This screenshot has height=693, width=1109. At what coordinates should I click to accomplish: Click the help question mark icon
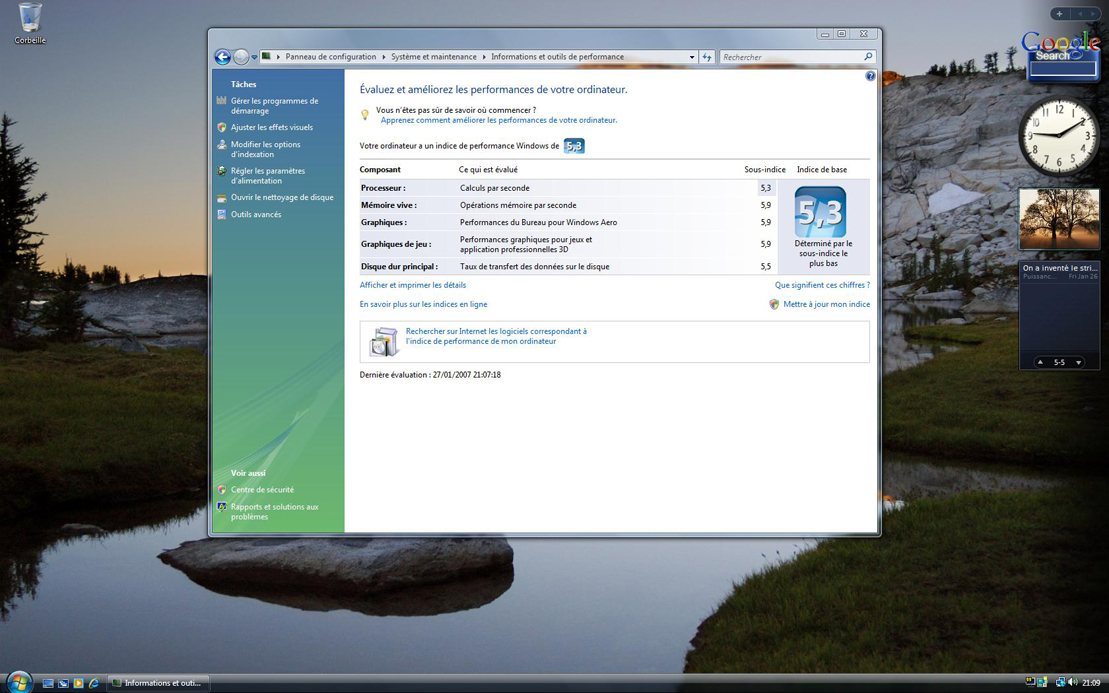(x=870, y=76)
